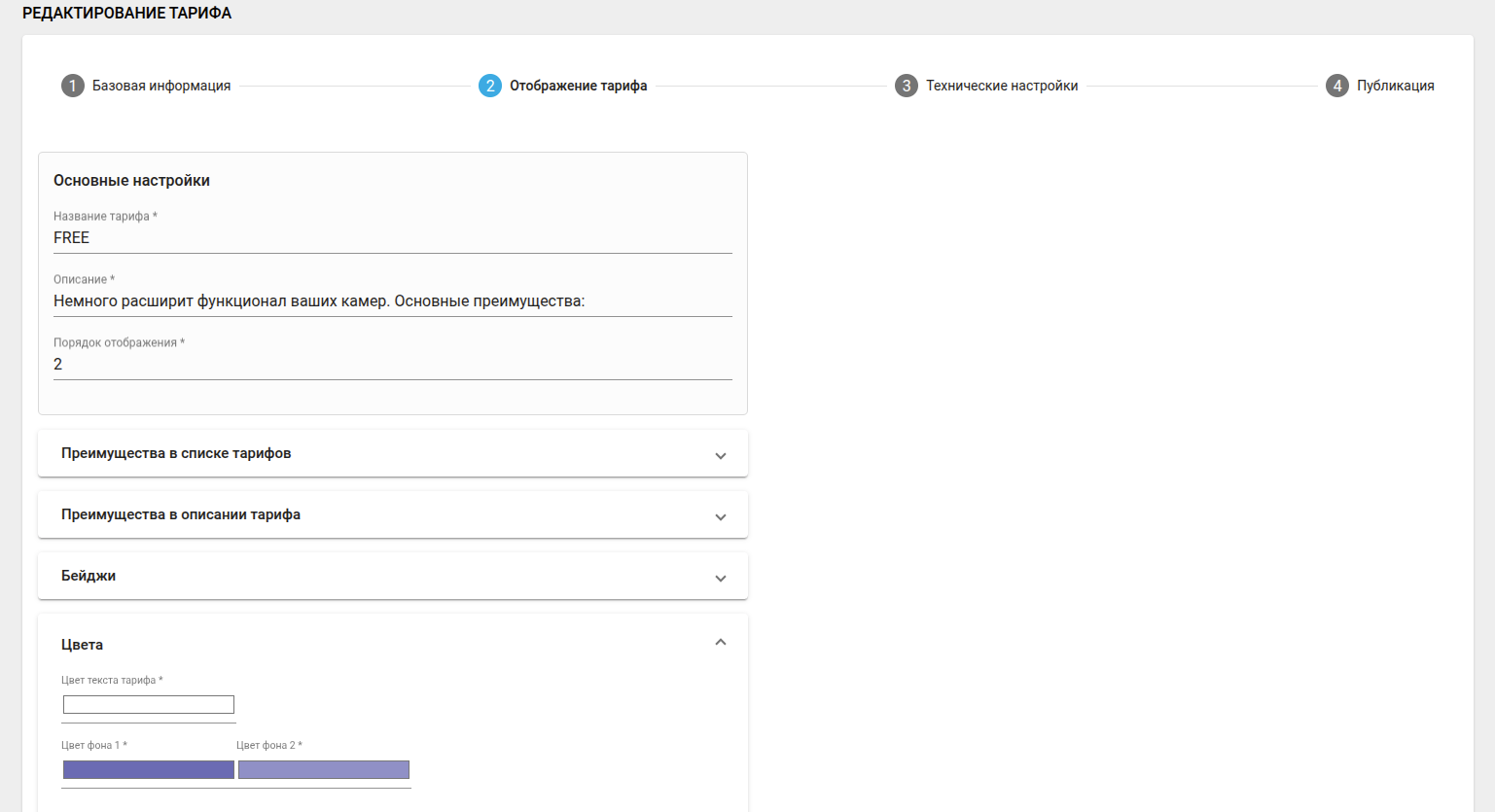Expand Преимущества в списке тарифов chevron

721,455
